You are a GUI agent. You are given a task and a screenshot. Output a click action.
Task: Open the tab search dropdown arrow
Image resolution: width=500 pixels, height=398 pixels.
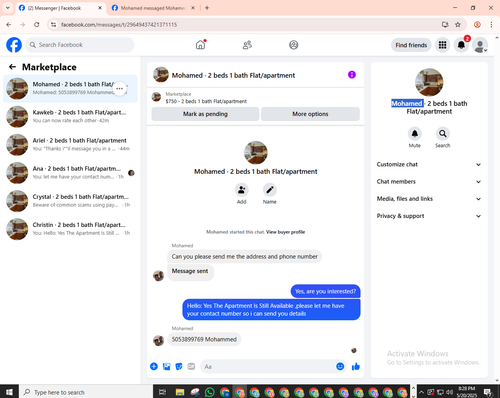7,8
